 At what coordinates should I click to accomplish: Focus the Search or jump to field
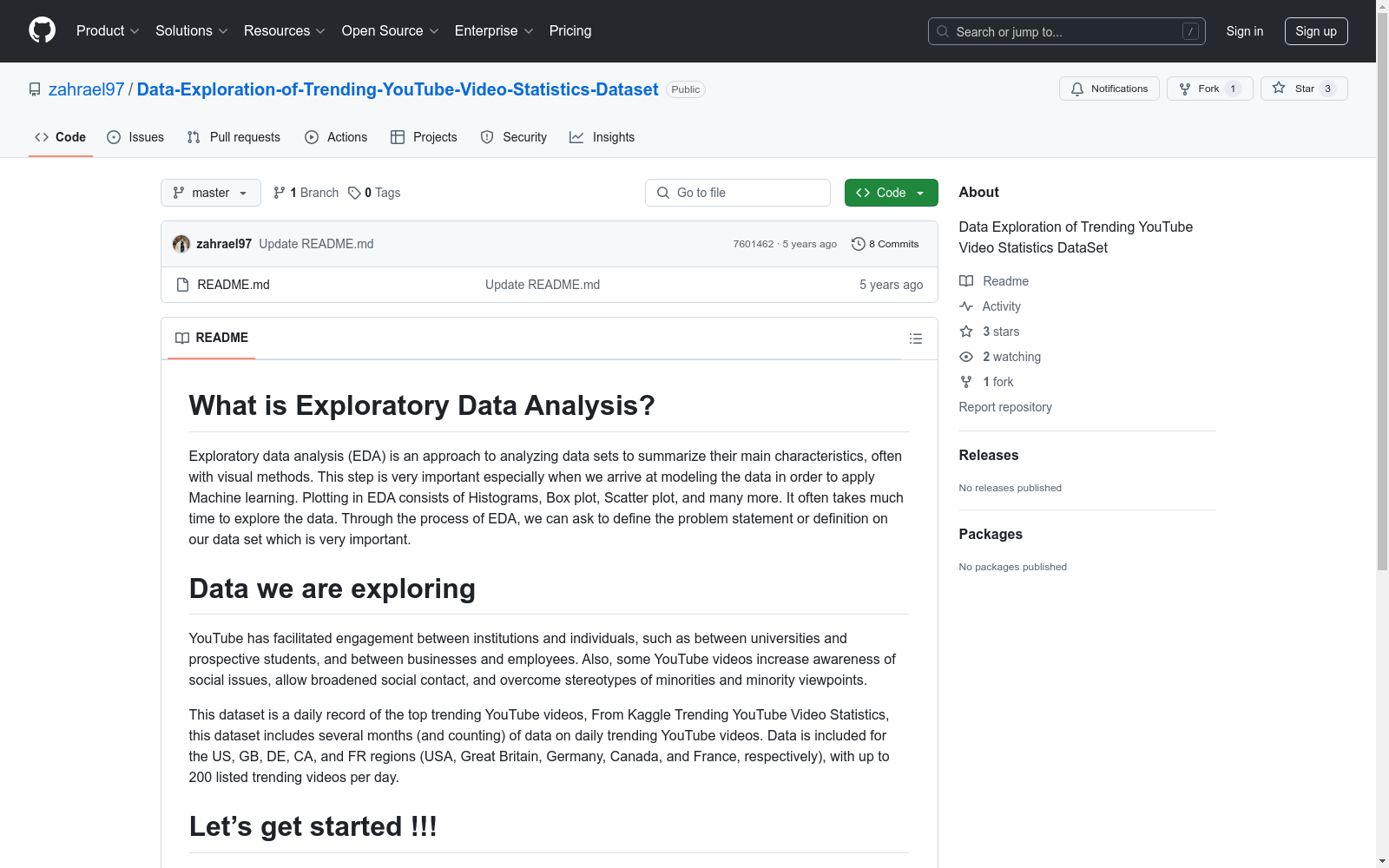point(1067,31)
